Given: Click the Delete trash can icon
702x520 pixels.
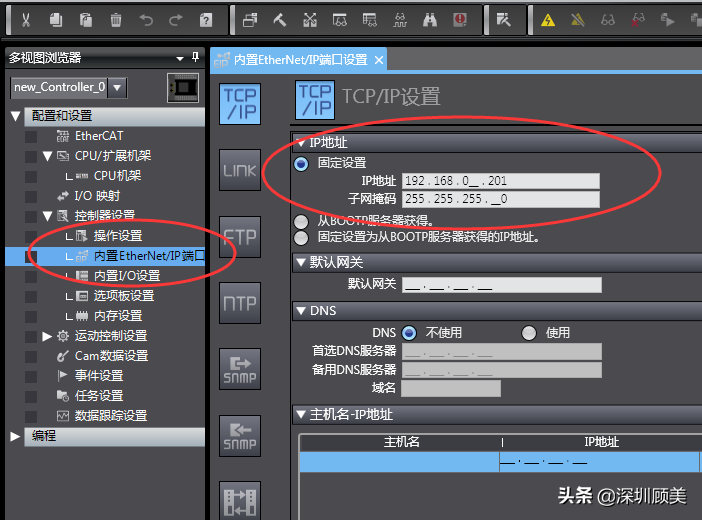Looking at the screenshot, I should [x=116, y=20].
